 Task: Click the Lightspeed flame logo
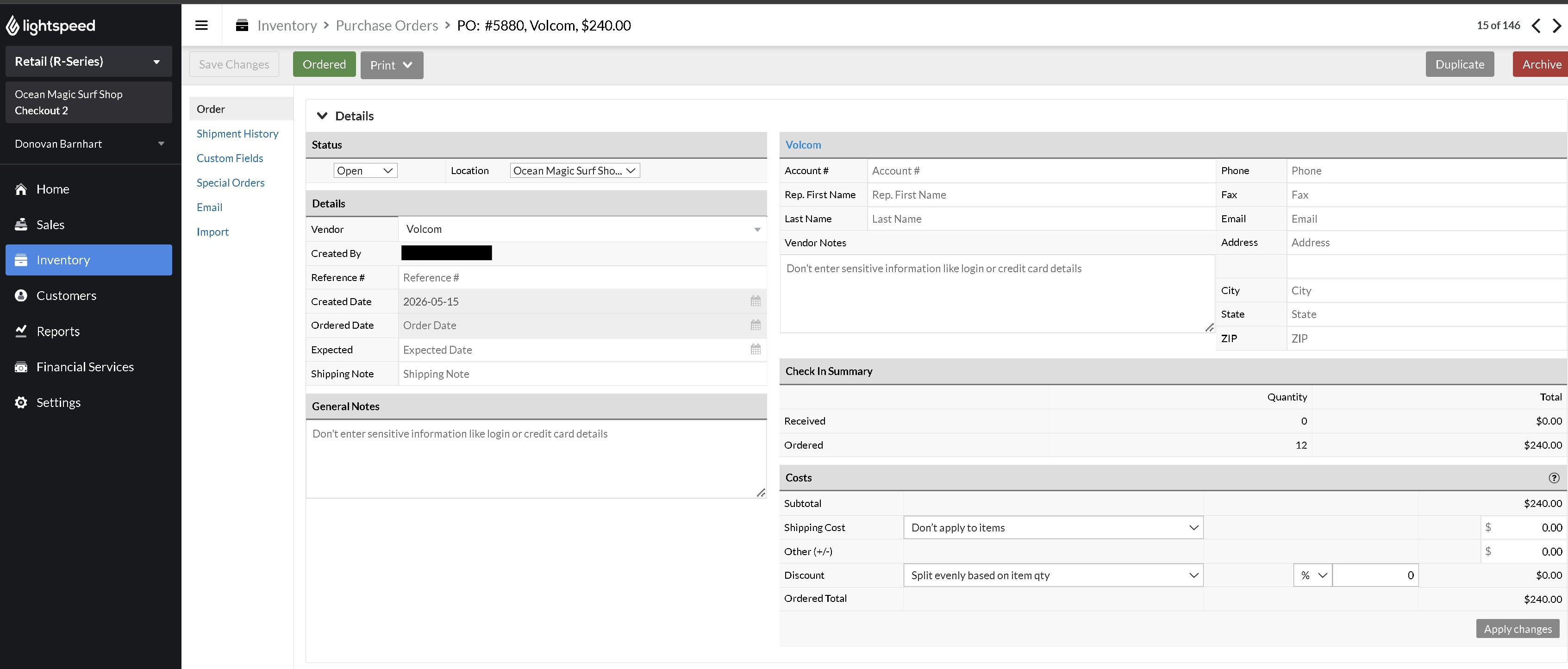click(x=12, y=25)
